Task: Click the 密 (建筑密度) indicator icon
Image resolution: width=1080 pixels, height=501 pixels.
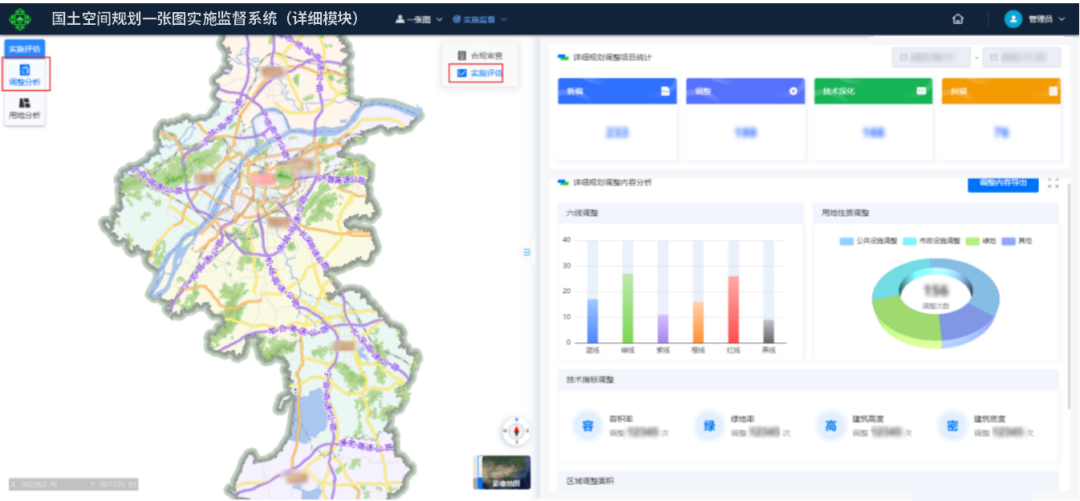Action: [952, 426]
